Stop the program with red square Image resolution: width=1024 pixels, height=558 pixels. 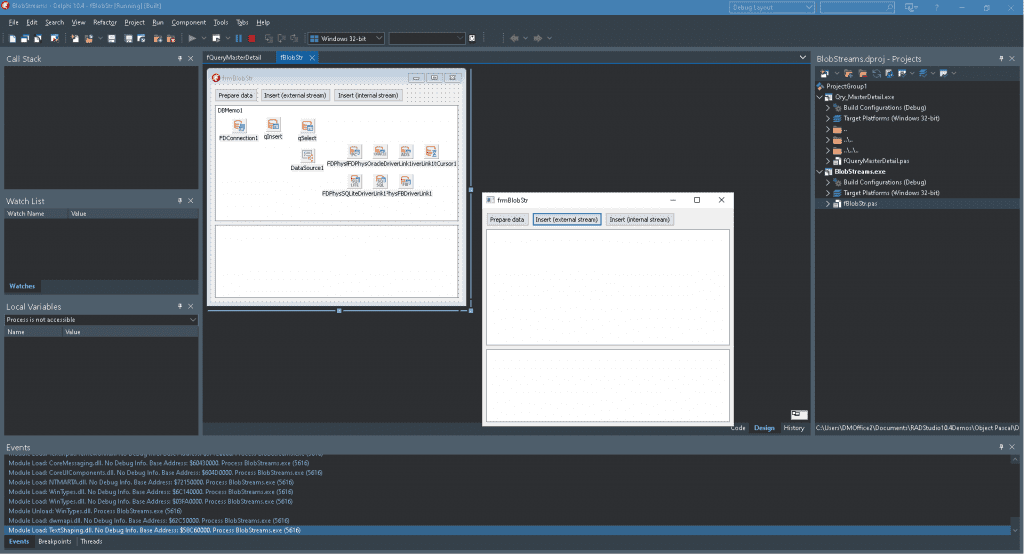tap(251, 39)
